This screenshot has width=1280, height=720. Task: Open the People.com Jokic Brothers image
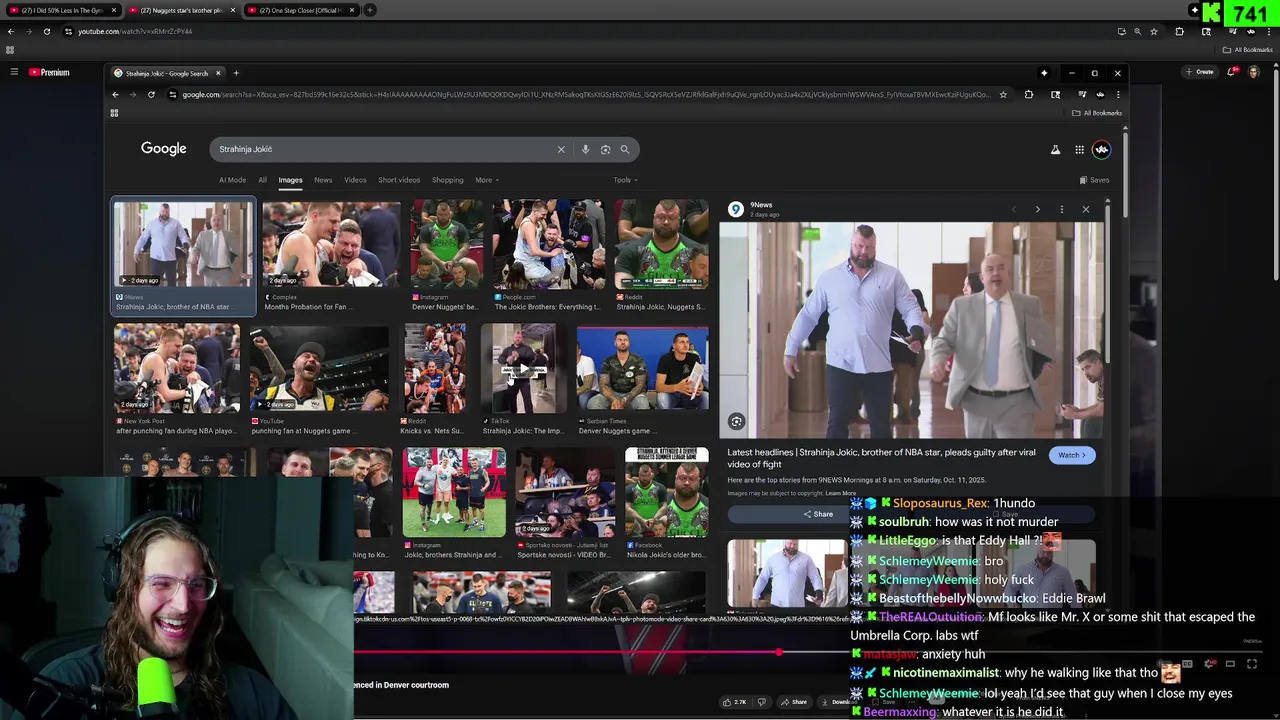coord(548,256)
